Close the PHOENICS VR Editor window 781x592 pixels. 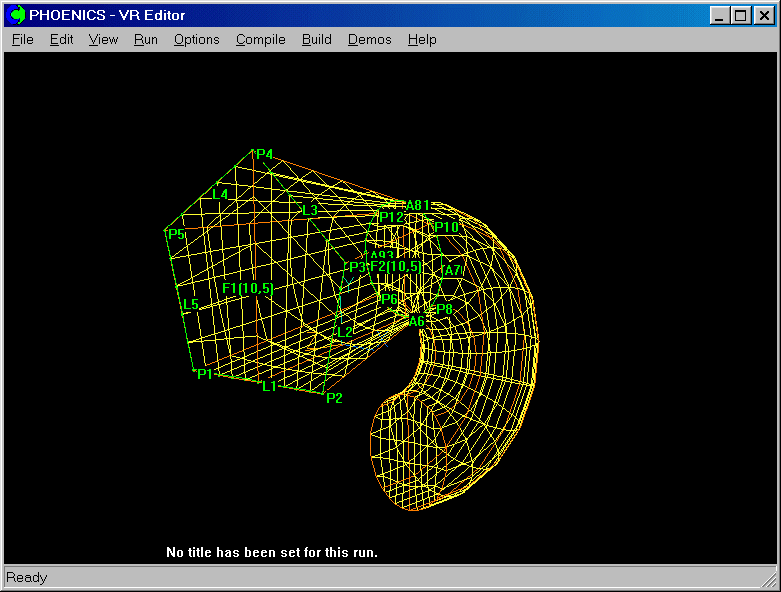pyautogui.click(x=763, y=15)
